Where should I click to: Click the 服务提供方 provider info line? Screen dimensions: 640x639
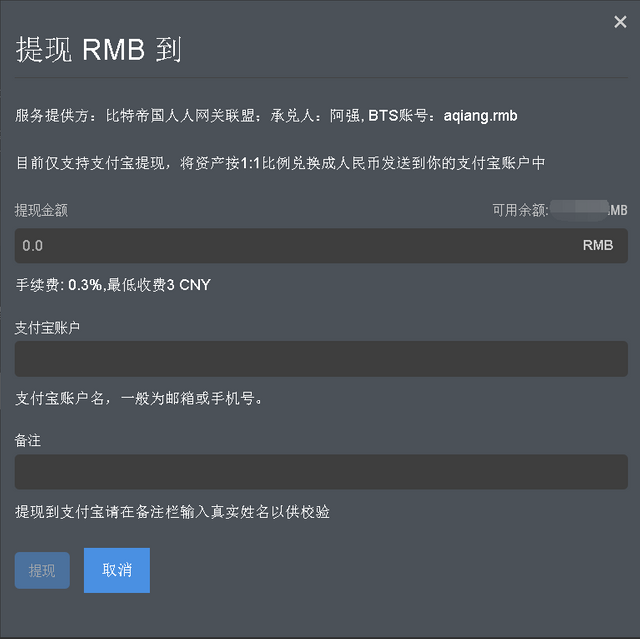(266, 116)
